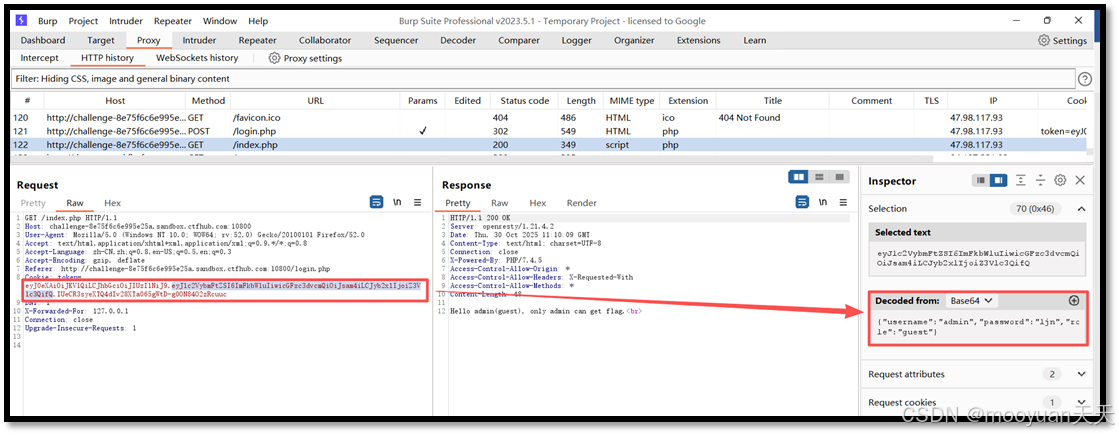Open Response pane hamburger options menu

click(x=844, y=203)
